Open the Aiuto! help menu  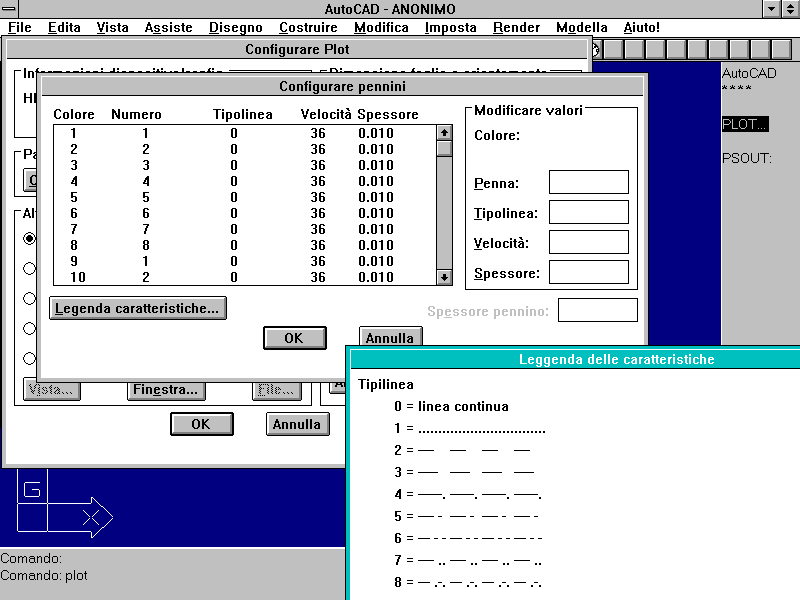click(x=641, y=28)
